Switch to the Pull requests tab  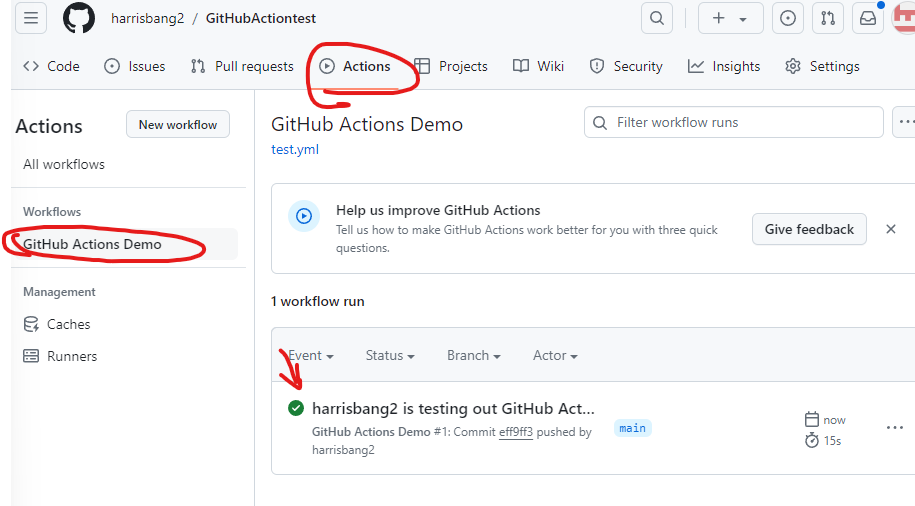pos(242,67)
